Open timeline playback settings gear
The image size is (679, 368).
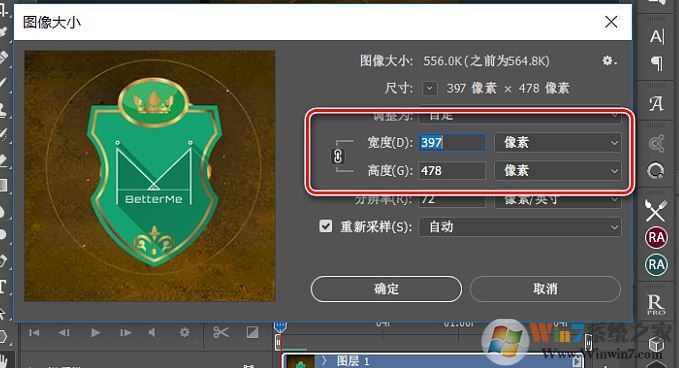(x=184, y=332)
